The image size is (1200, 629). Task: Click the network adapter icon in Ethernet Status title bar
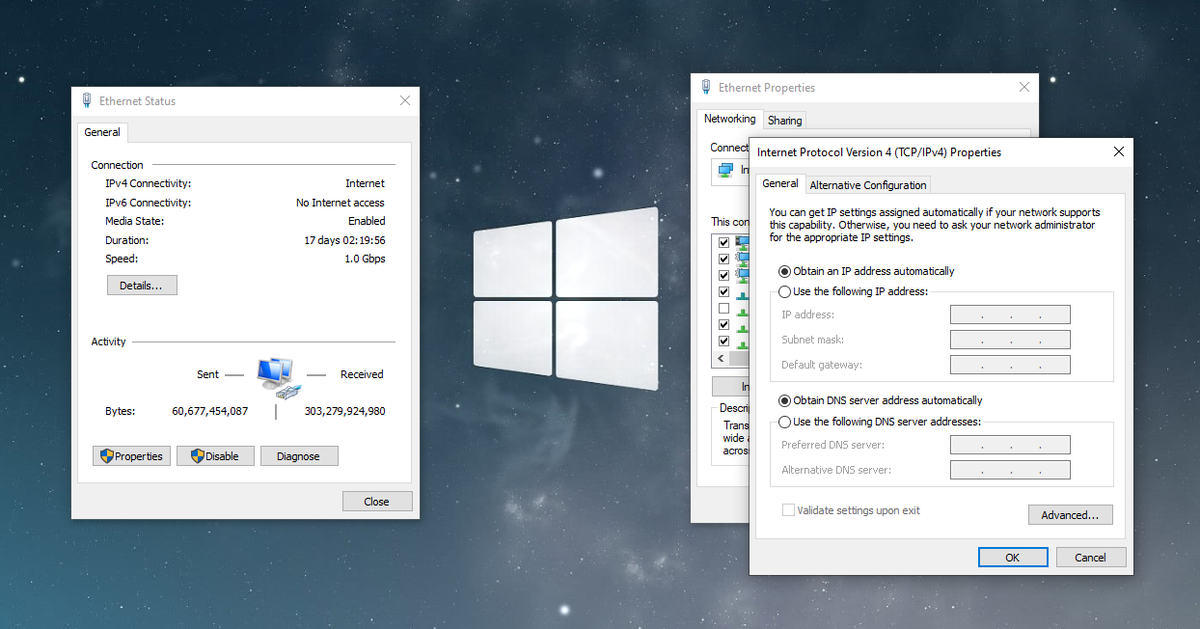tap(86, 100)
